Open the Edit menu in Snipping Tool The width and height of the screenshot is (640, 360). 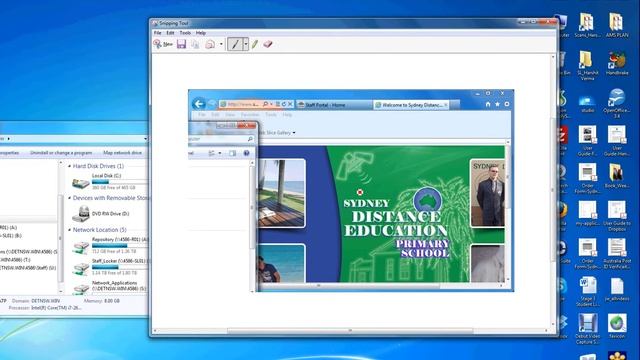[170, 33]
